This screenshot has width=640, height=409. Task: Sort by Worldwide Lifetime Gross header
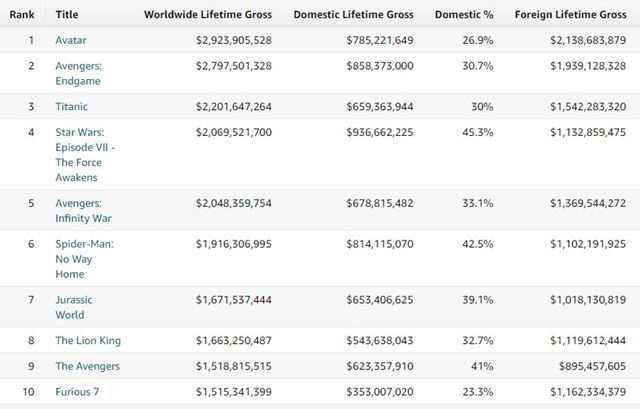207,14
